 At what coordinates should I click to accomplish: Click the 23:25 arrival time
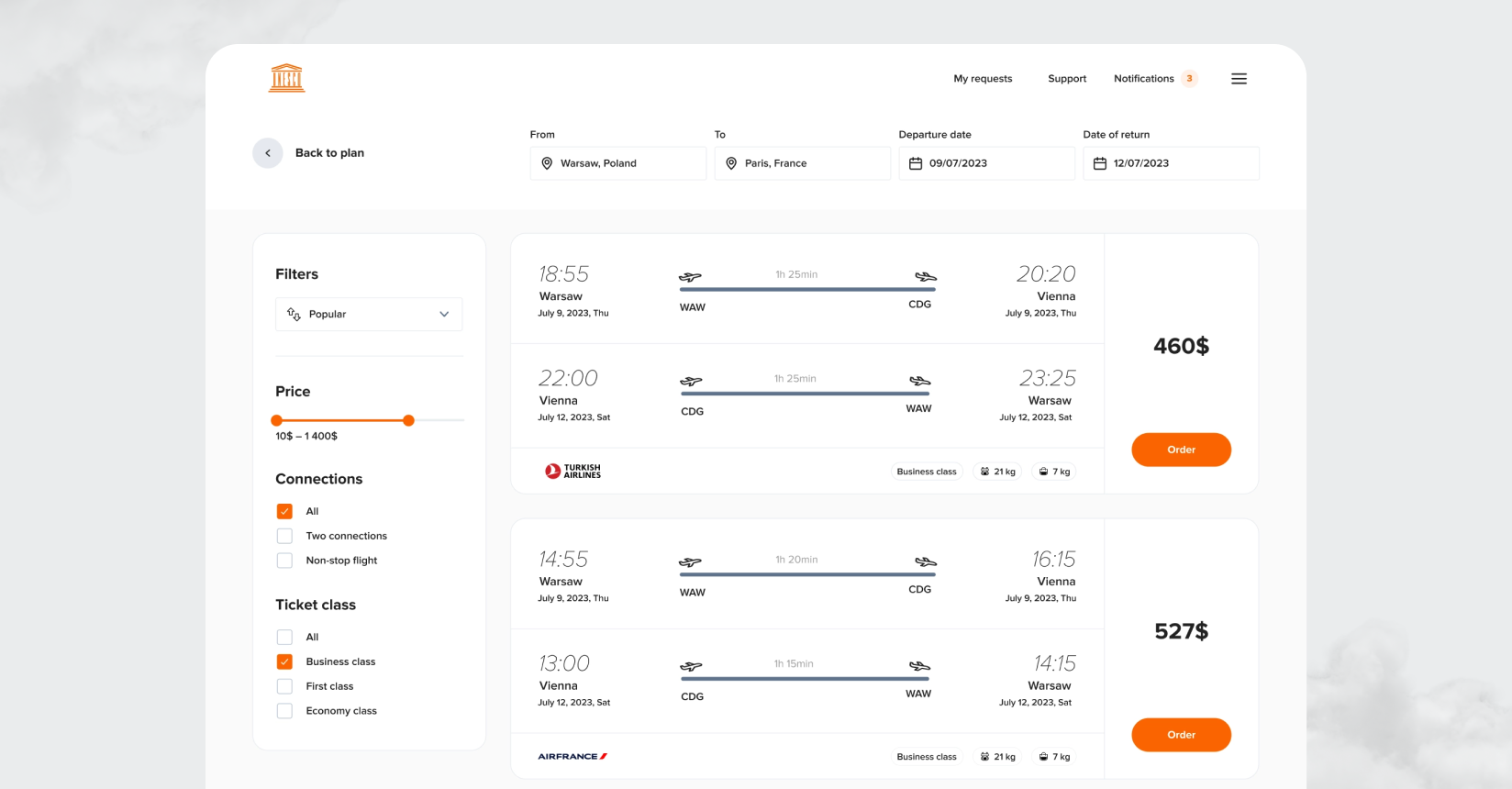tap(1047, 378)
